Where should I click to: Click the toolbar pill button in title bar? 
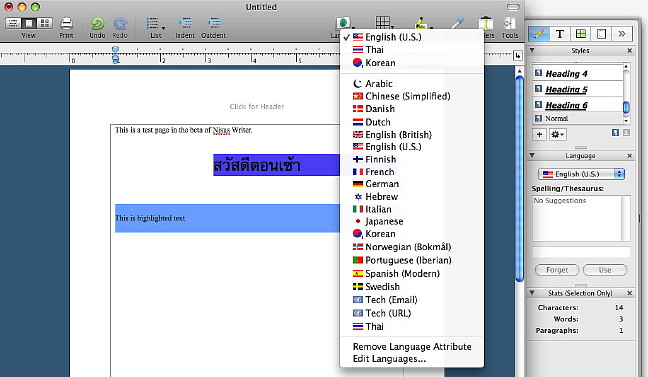tap(513, 7)
